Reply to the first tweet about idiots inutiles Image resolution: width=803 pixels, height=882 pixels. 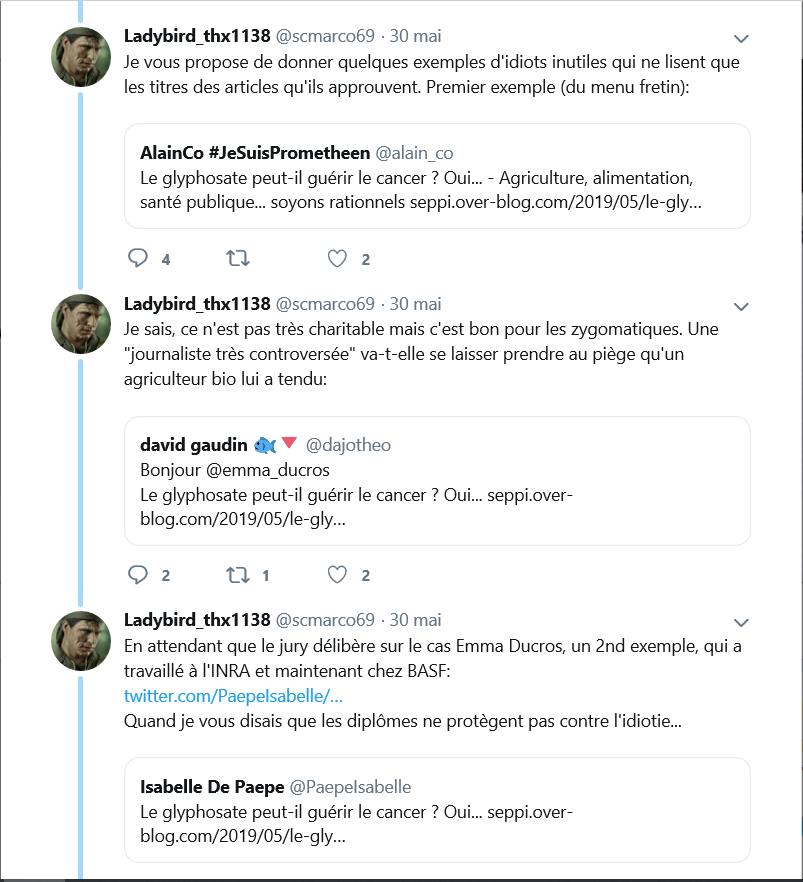(138, 259)
